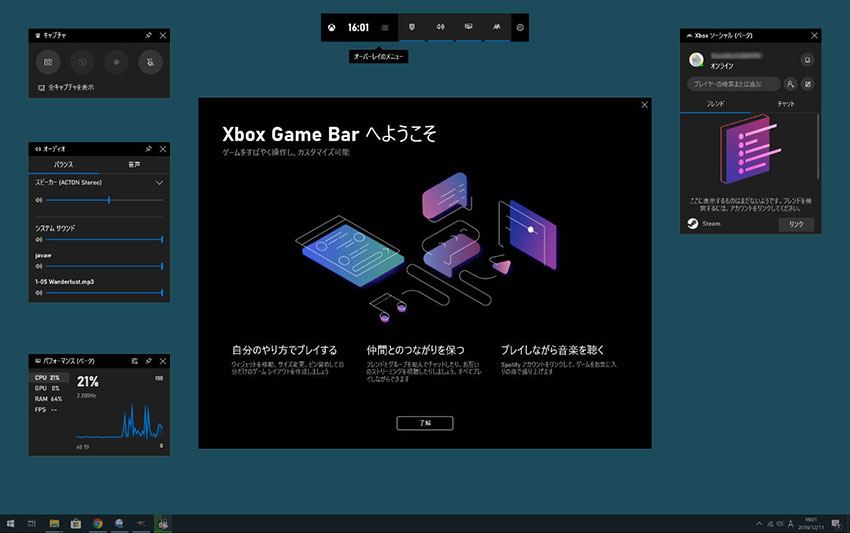Toggle the Audio widget button in top bar

click(440, 27)
